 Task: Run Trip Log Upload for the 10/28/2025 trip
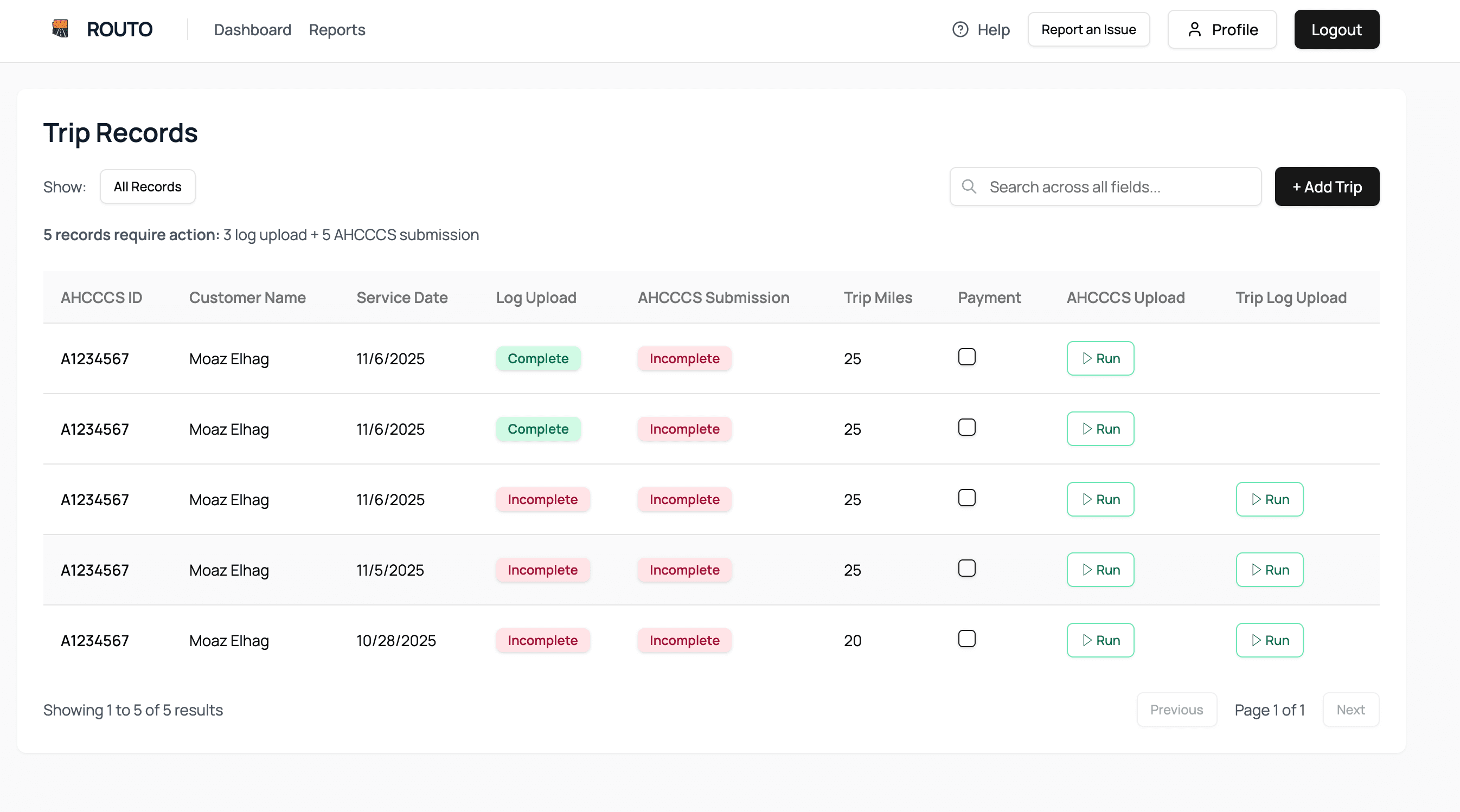(1270, 640)
